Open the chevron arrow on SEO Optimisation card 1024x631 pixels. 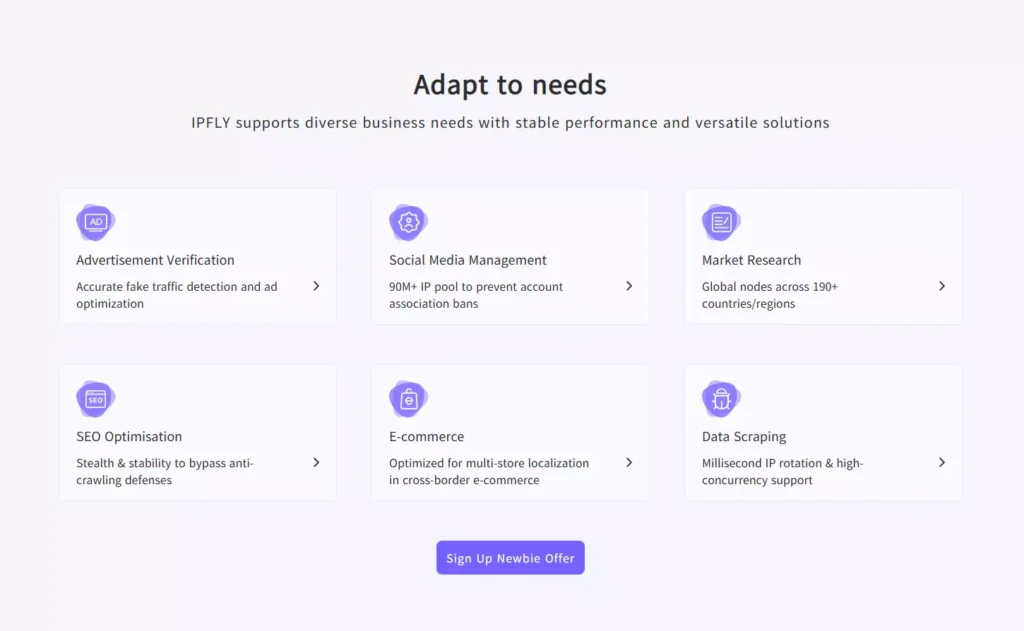point(316,462)
